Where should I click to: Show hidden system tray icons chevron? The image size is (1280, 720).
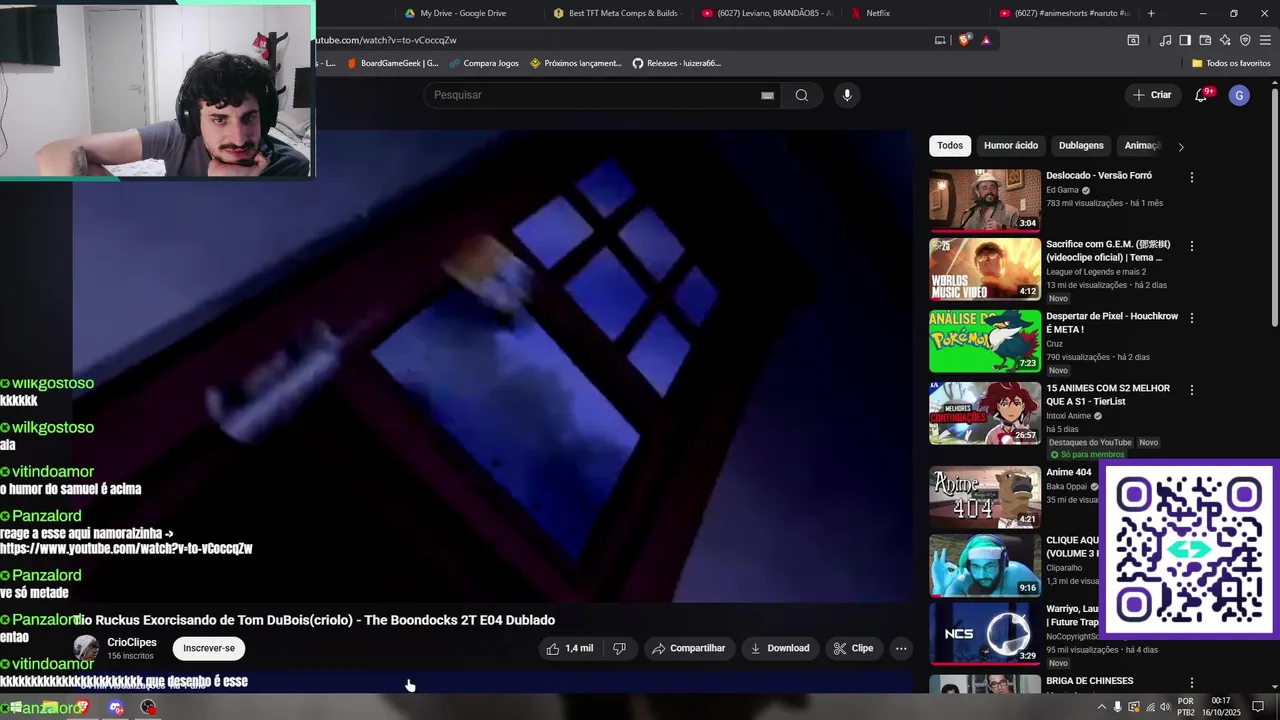point(1101,707)
